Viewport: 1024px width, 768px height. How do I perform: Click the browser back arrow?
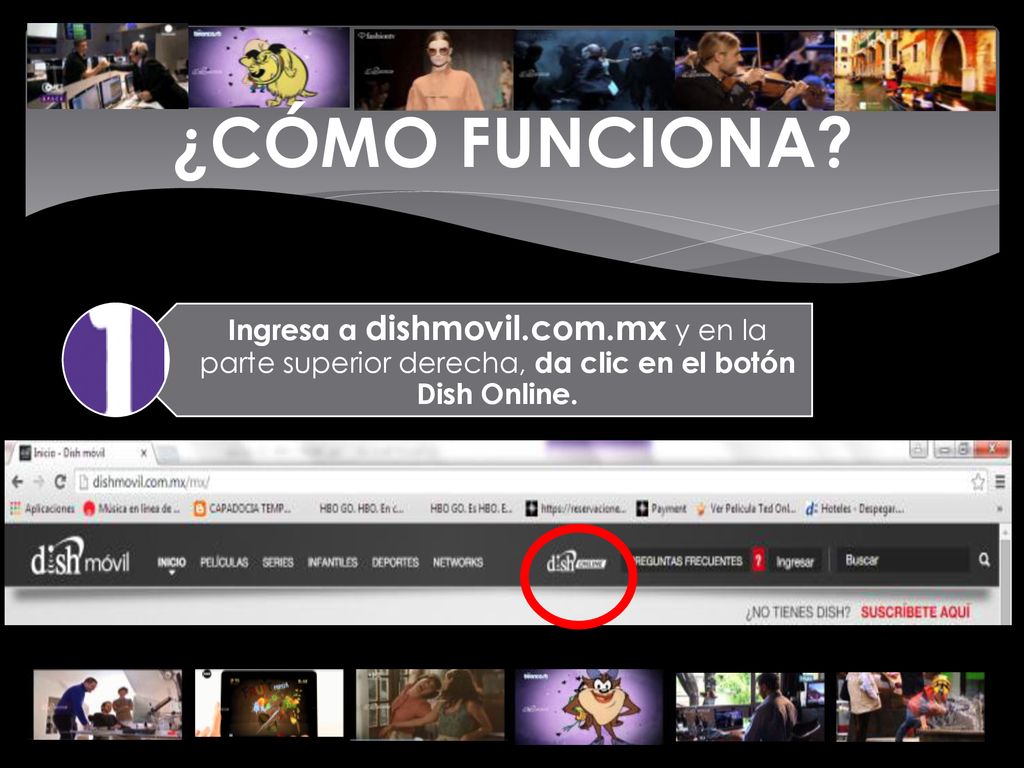click(17, 482)
